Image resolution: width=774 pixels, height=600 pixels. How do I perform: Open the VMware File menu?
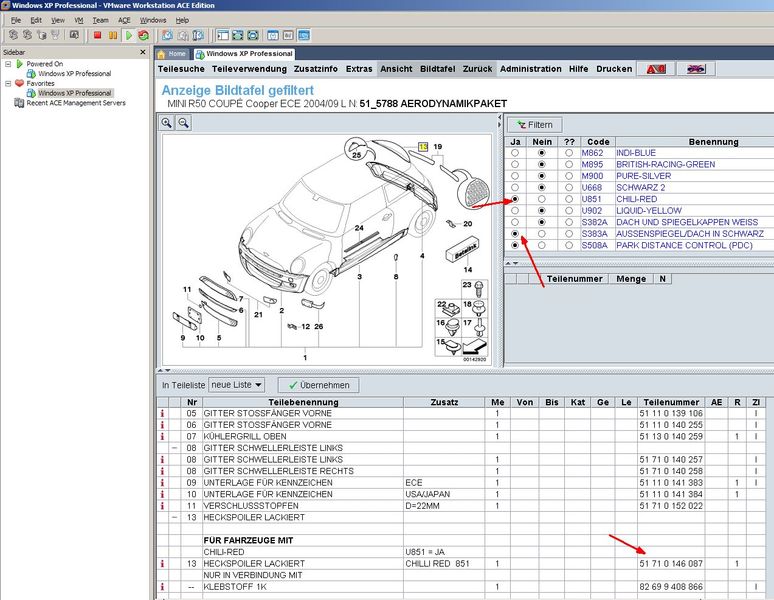pos(16,20)
